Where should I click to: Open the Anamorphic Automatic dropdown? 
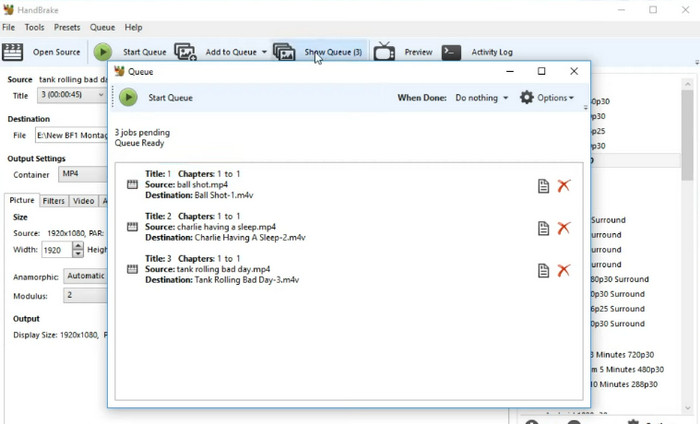[x=85, y=276]
